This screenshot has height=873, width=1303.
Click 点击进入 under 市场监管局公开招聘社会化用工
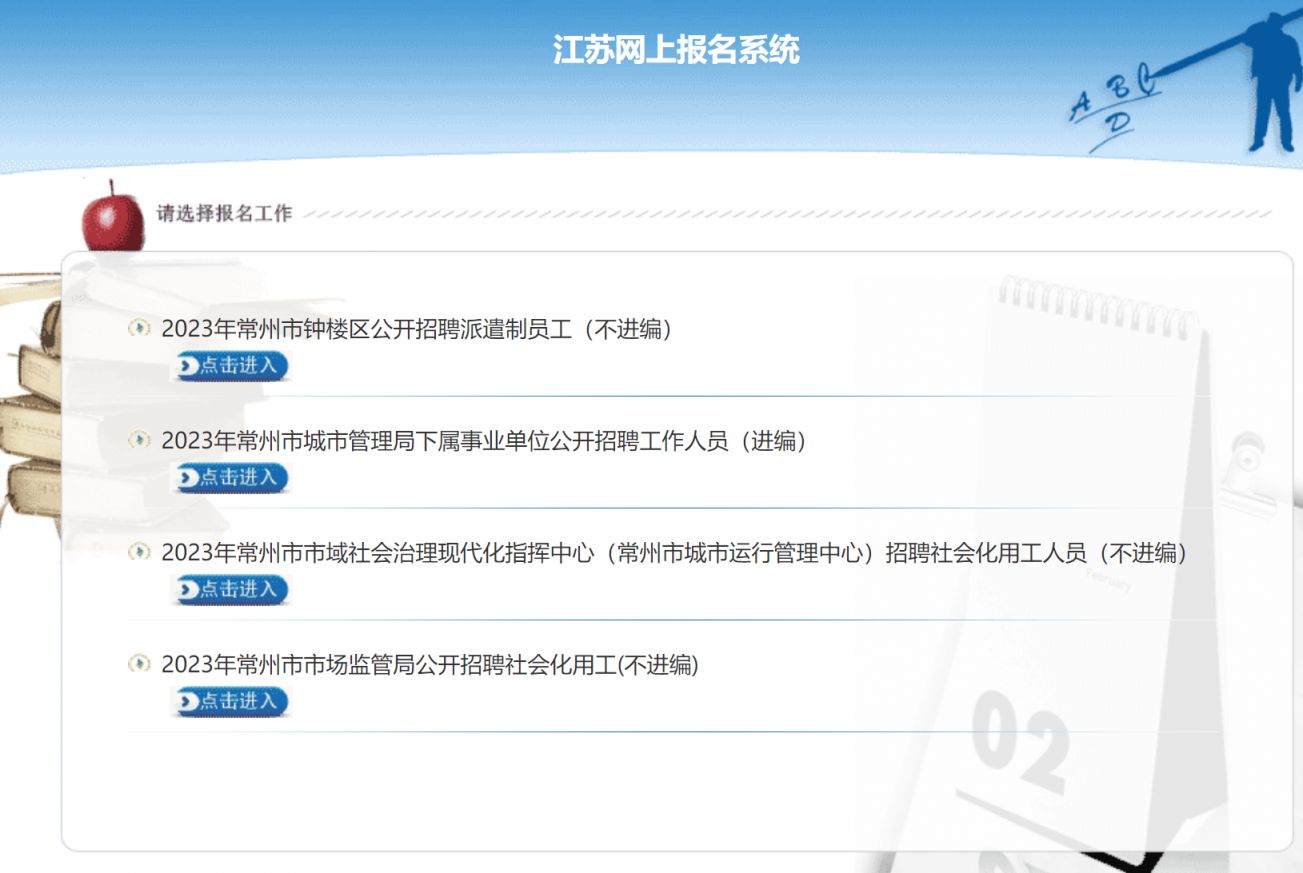[x=232, y=702]
